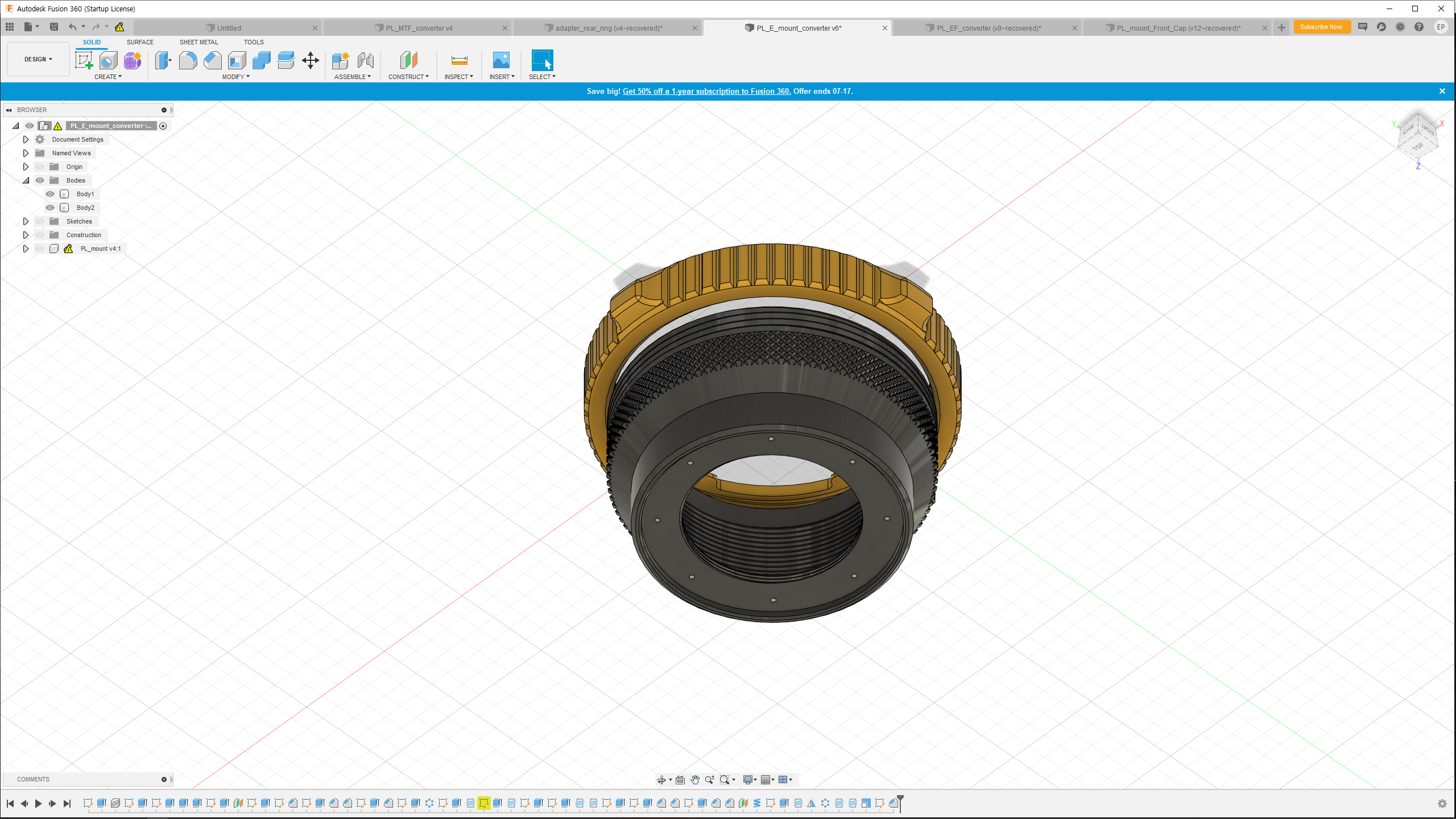This screenshot has height=819, width=1456.
Task: Click the Create Sketch tool icon
Action: tap(84, 60)
